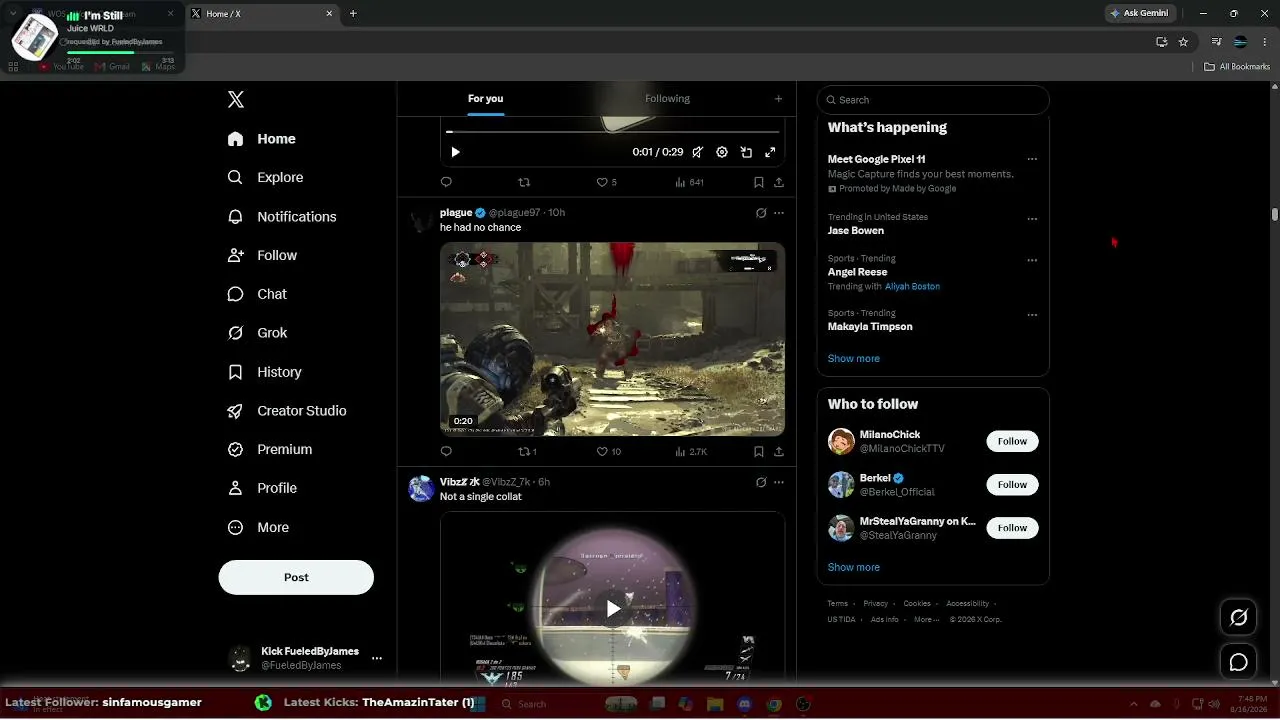1280x720 pixels.
Task: Go to Profile from the sidebar
Action: 262,488
